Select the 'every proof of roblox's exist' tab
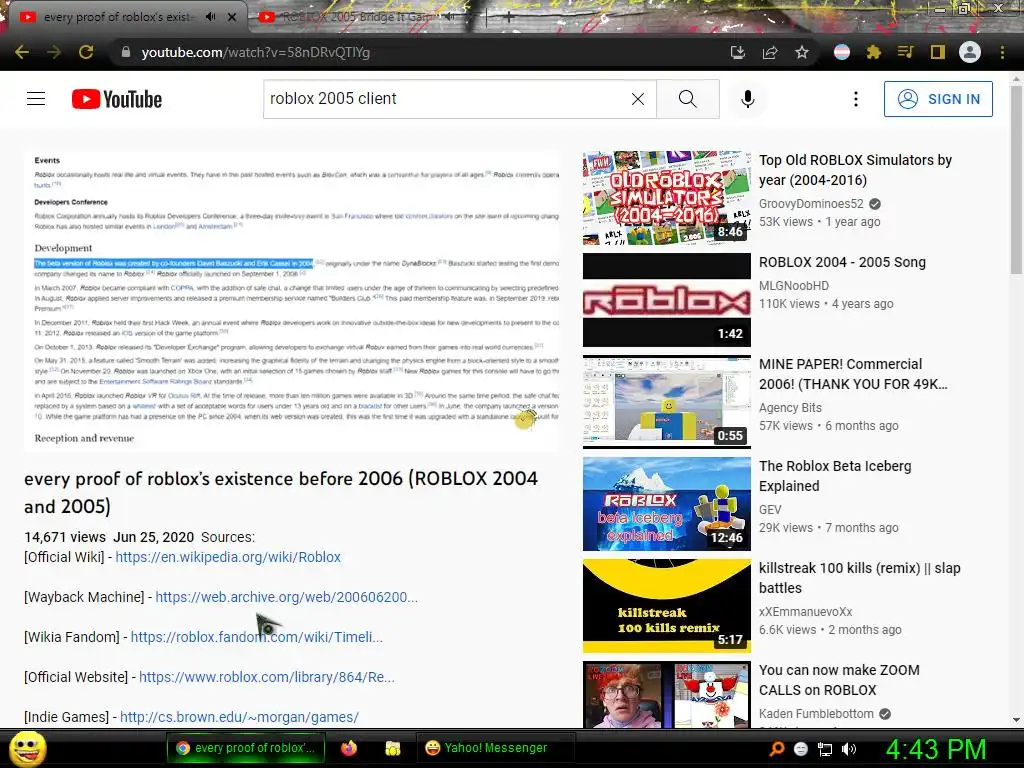Viewport: 1024px width, 768px height. pos(118,17)
